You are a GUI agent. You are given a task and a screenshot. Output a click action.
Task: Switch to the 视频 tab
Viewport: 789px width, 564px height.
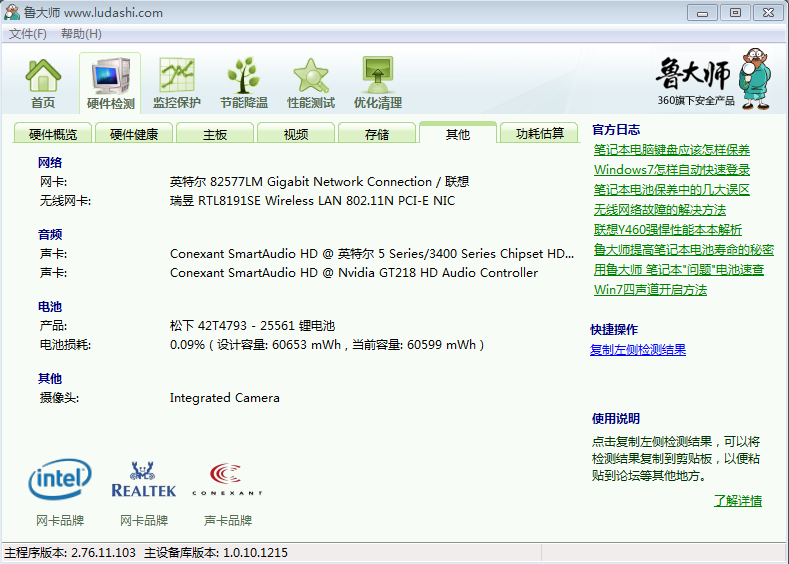point(296,134)
